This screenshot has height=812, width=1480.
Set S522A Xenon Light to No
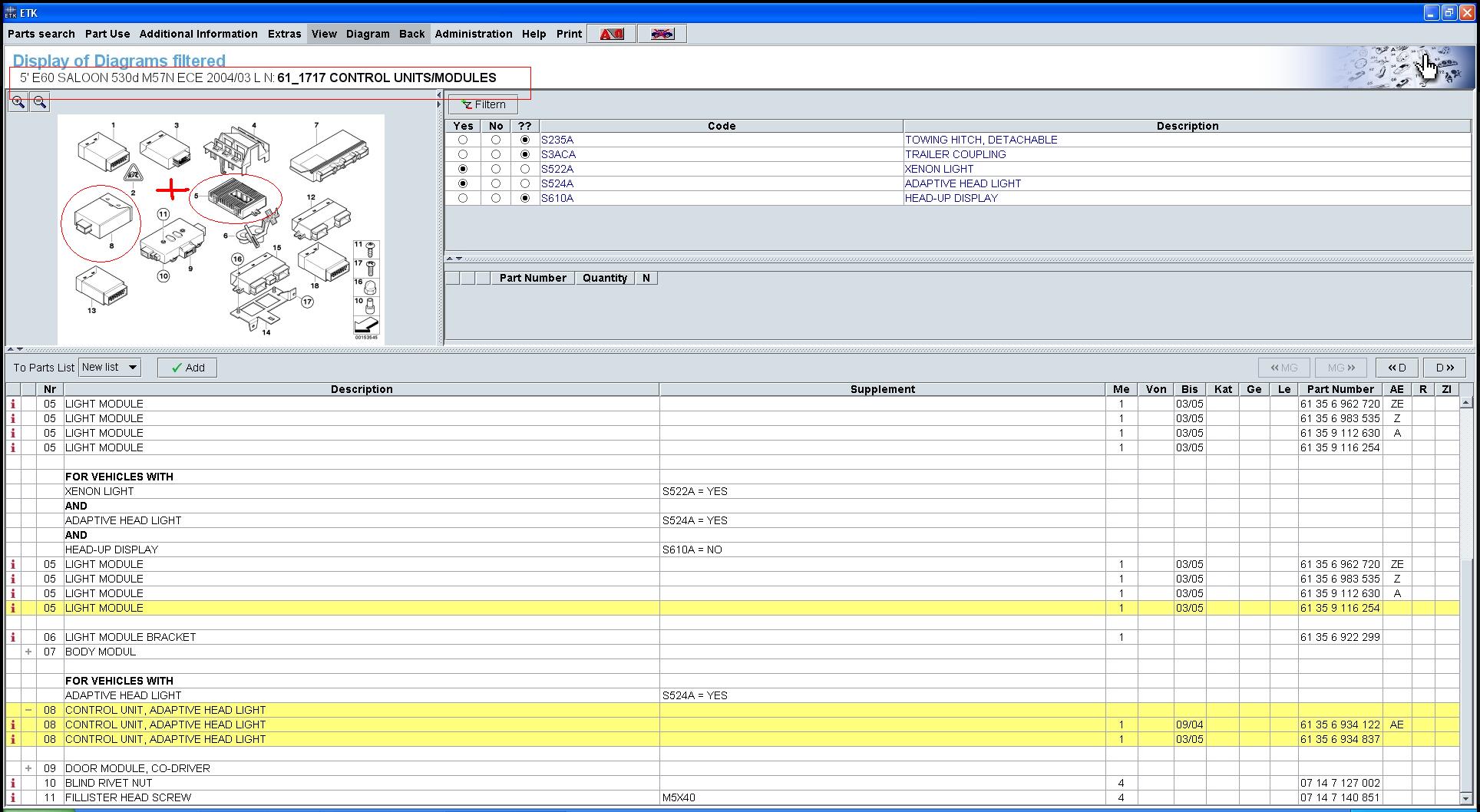496,169
